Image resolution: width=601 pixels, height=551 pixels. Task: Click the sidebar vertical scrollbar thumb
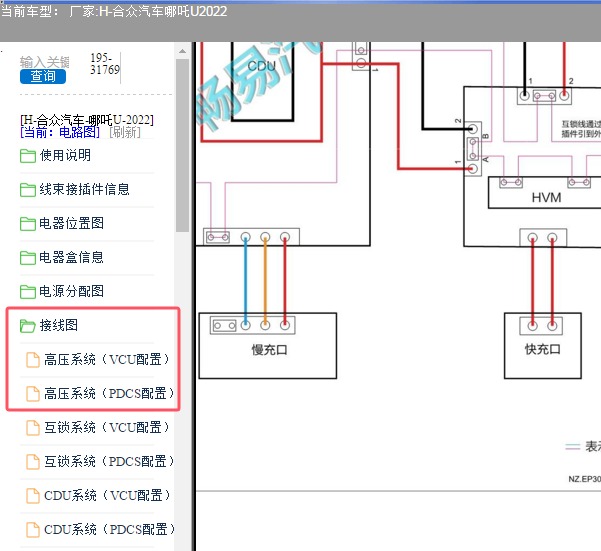[x=182, y=145]
